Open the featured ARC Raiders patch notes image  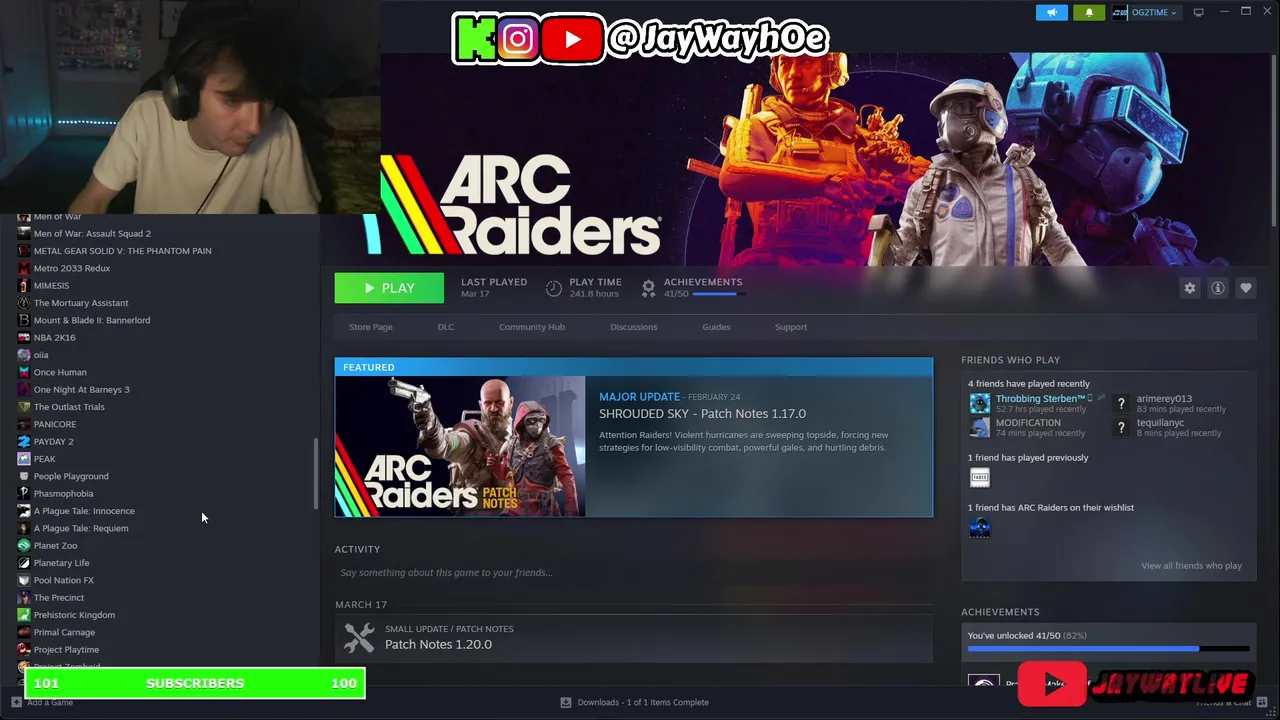click(460, 446)
